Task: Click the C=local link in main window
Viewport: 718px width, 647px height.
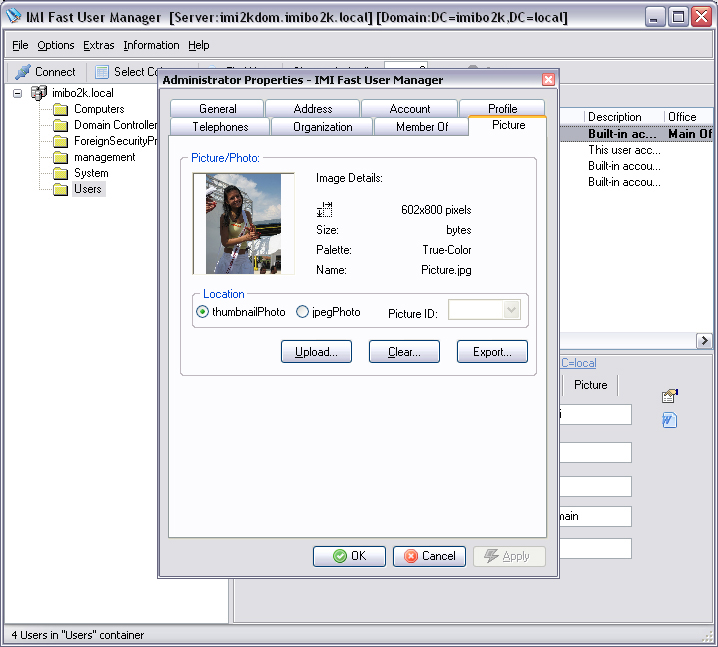Action: coord(579,363)
